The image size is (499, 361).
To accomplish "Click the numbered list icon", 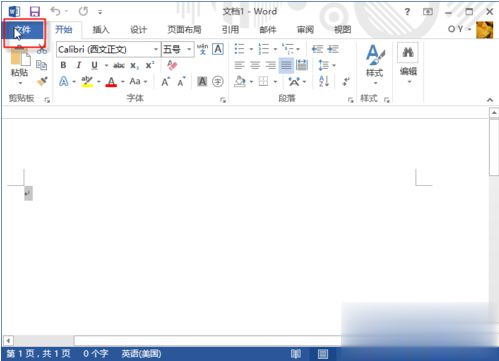I will coord(264,49).
